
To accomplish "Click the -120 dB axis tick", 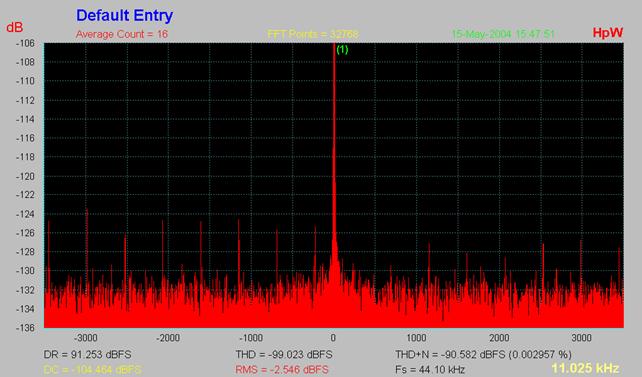I will pos(25,176).
